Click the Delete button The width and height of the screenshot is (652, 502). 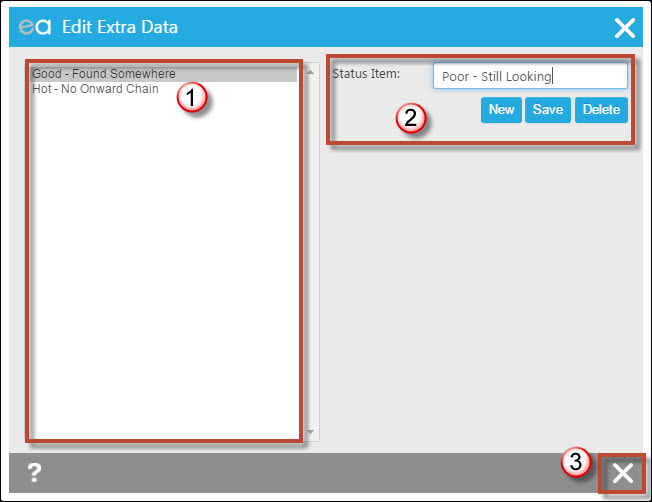click(x=601, y=110)
